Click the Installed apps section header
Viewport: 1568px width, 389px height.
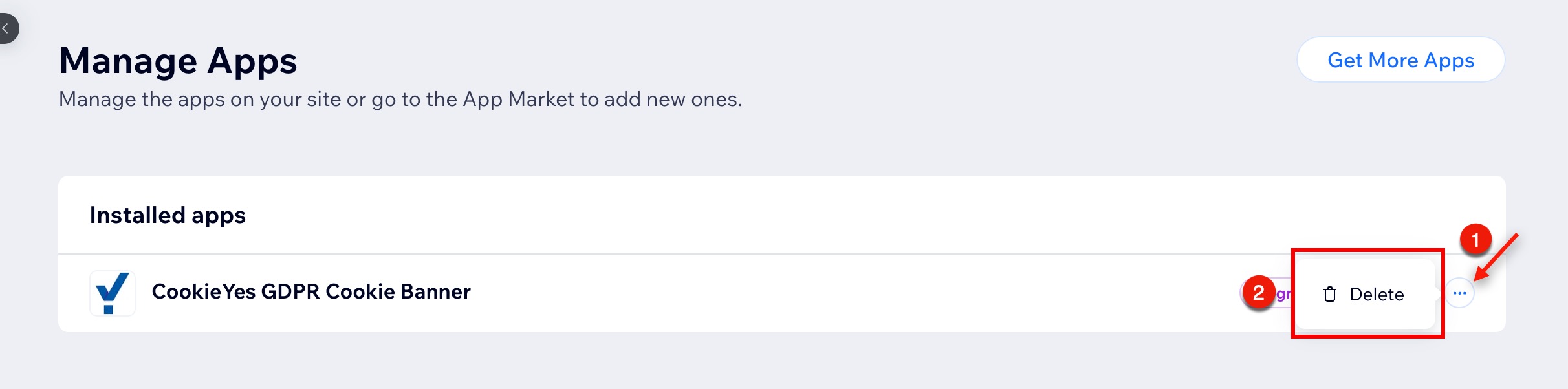point(168,215)
